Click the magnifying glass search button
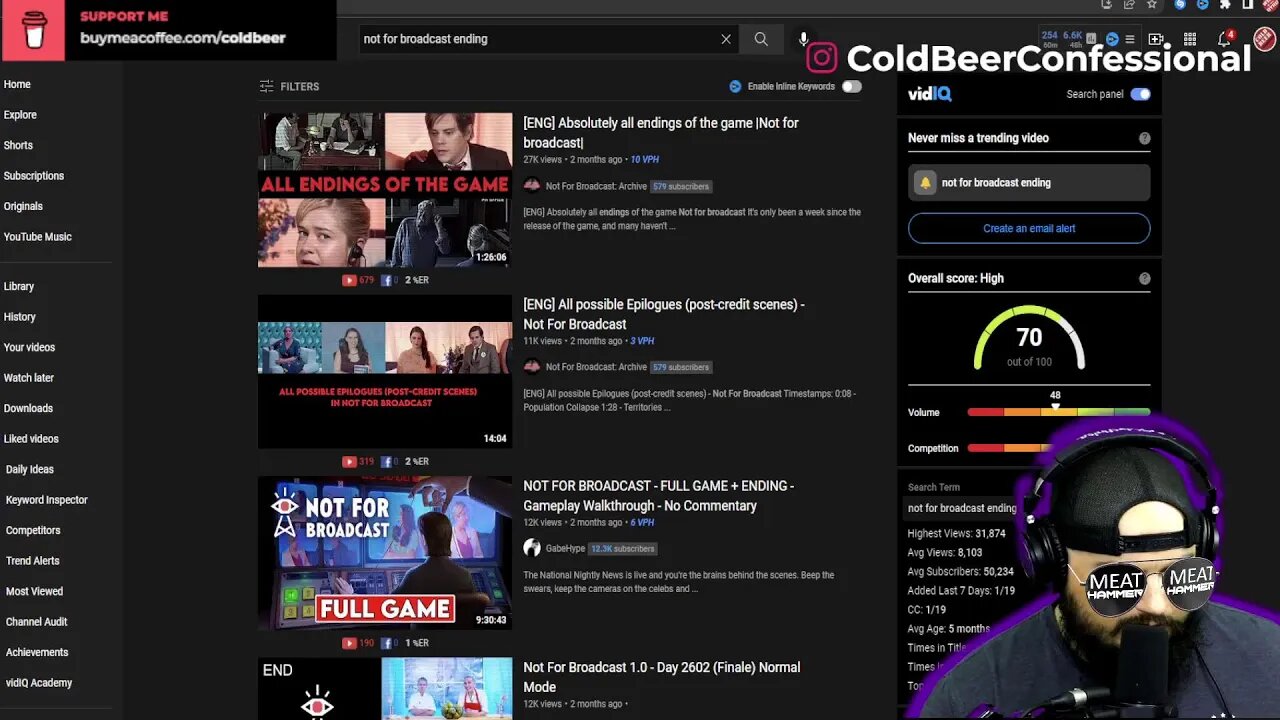The width and height of the screenshot is (1280, 720). click(761, 39)
